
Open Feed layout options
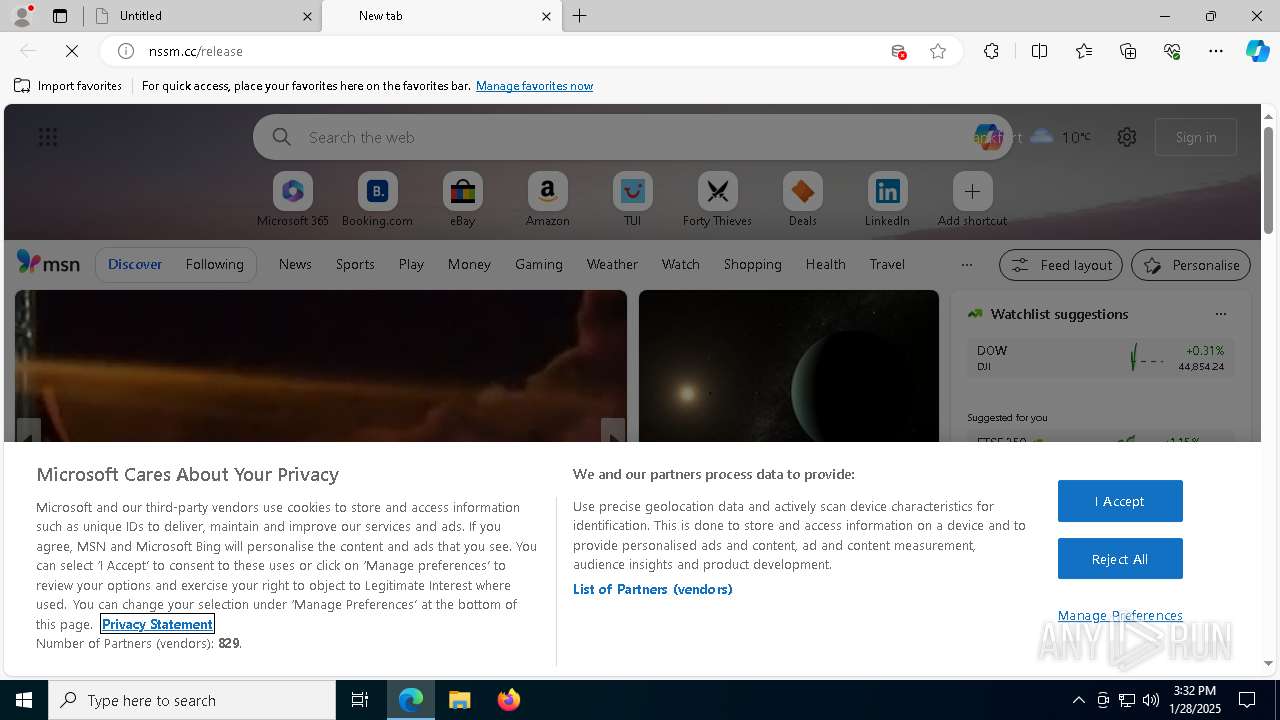click(x=1061, y=265)
